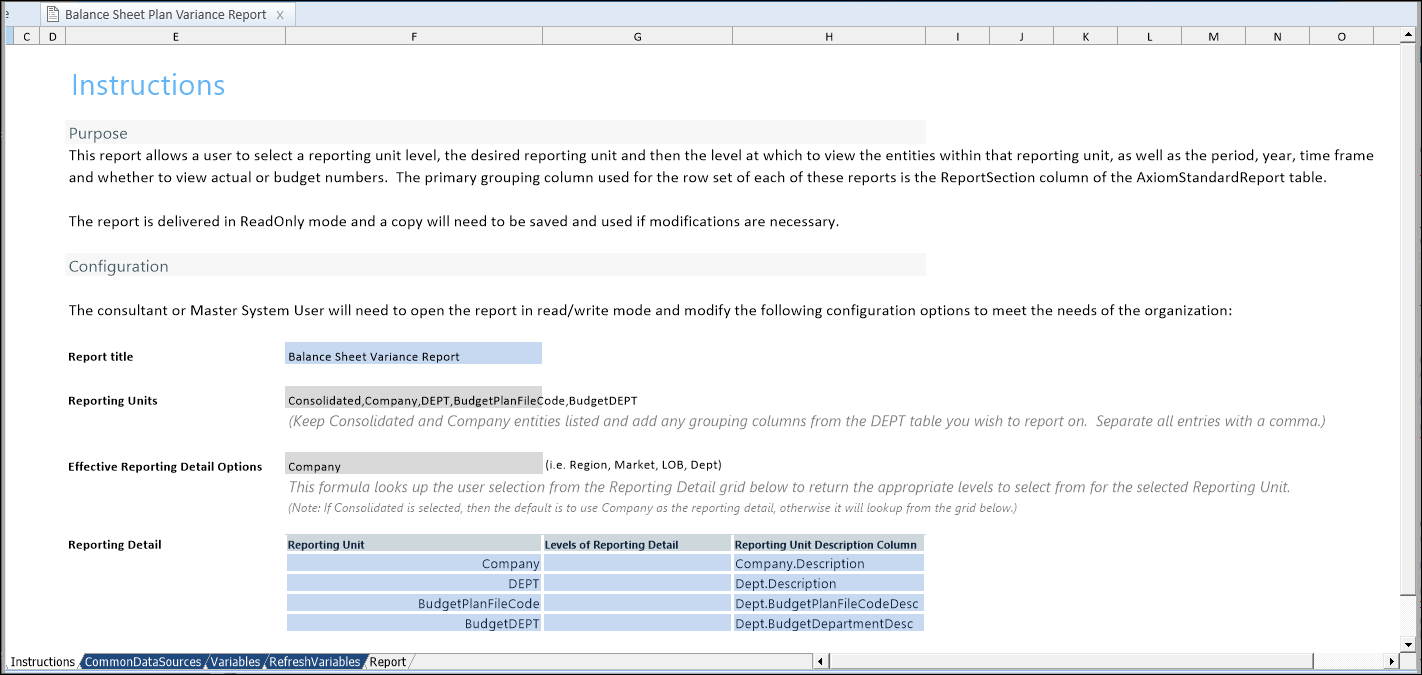The width and height of the screenshot is (1422, 675).
Task: Select the 'Company' Reporting Unit table cell
Action: coord(414,564)
